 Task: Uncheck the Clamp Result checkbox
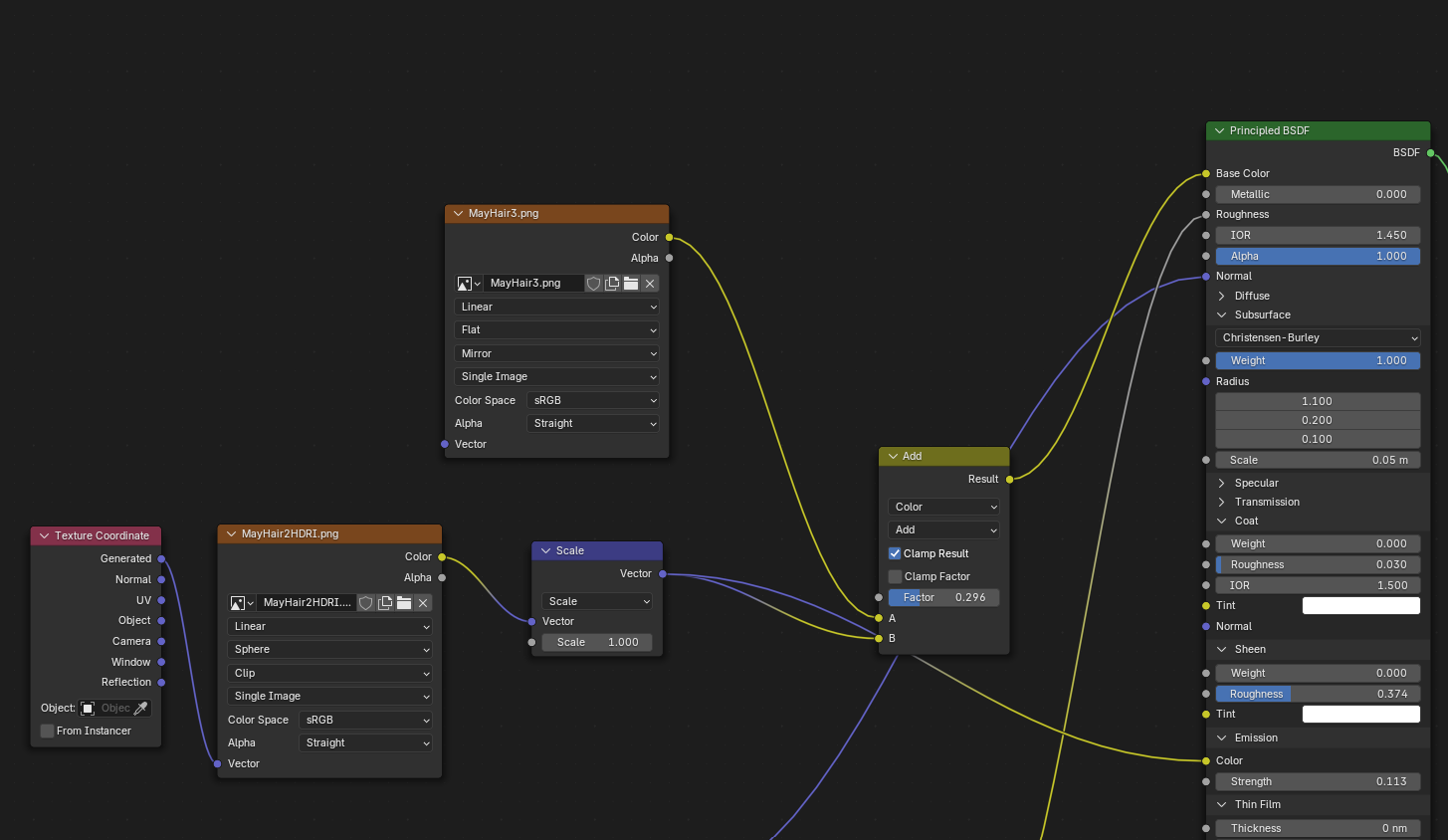click(895, 553)
